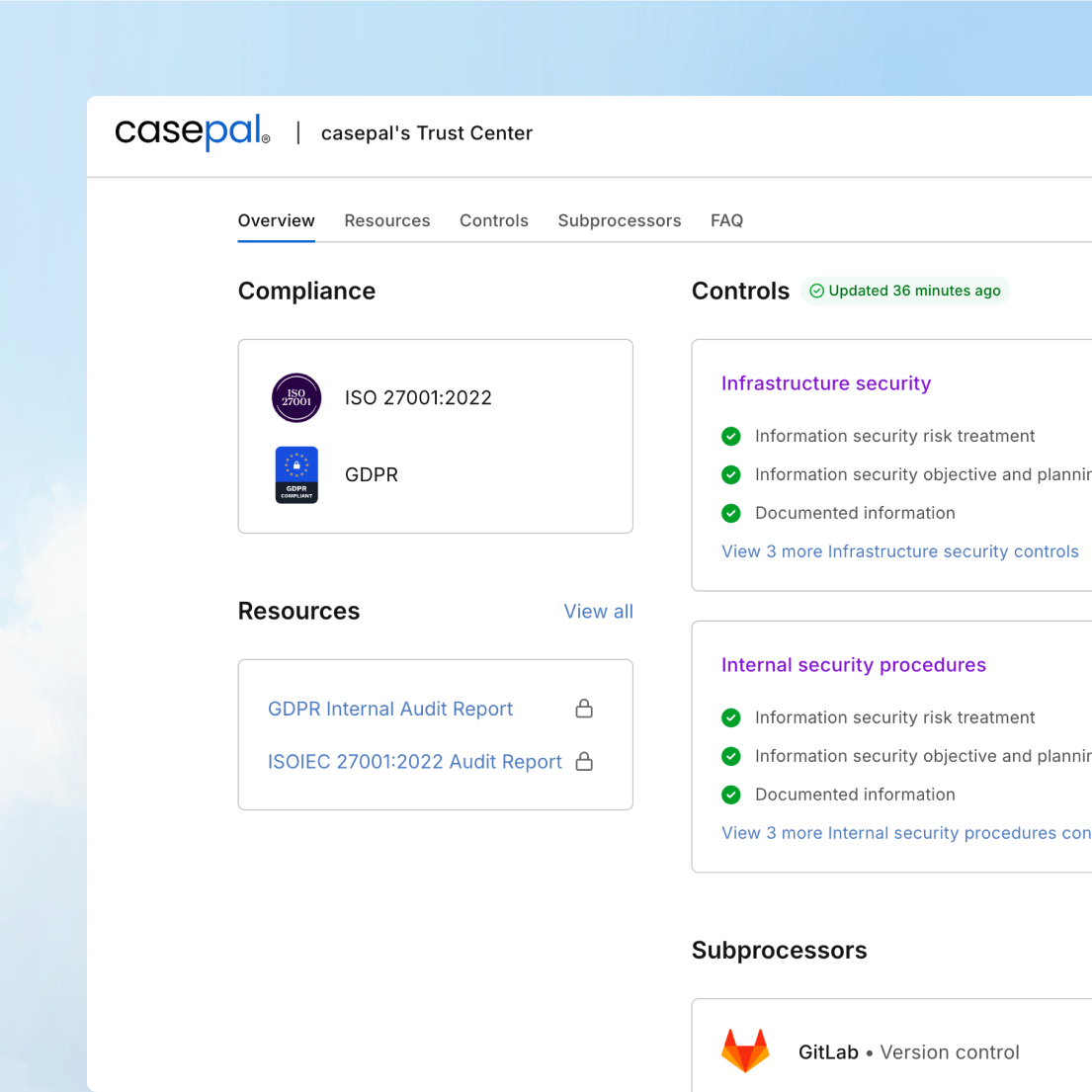The width and height of the screenshot is (1092, 1092).
Task: Click GitLab Version control subprocessor entry
Action: (x=908, y=1051)
